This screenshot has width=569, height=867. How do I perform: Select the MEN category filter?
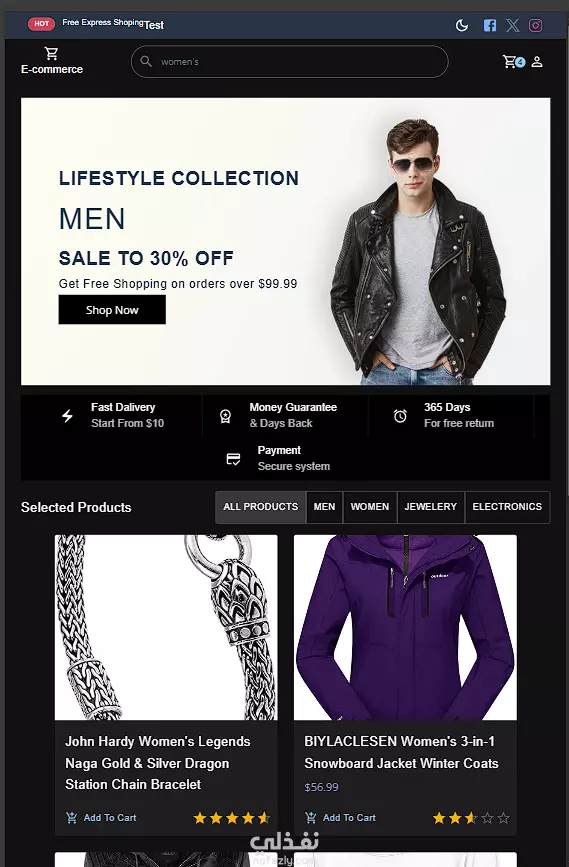tap(324, 507)
